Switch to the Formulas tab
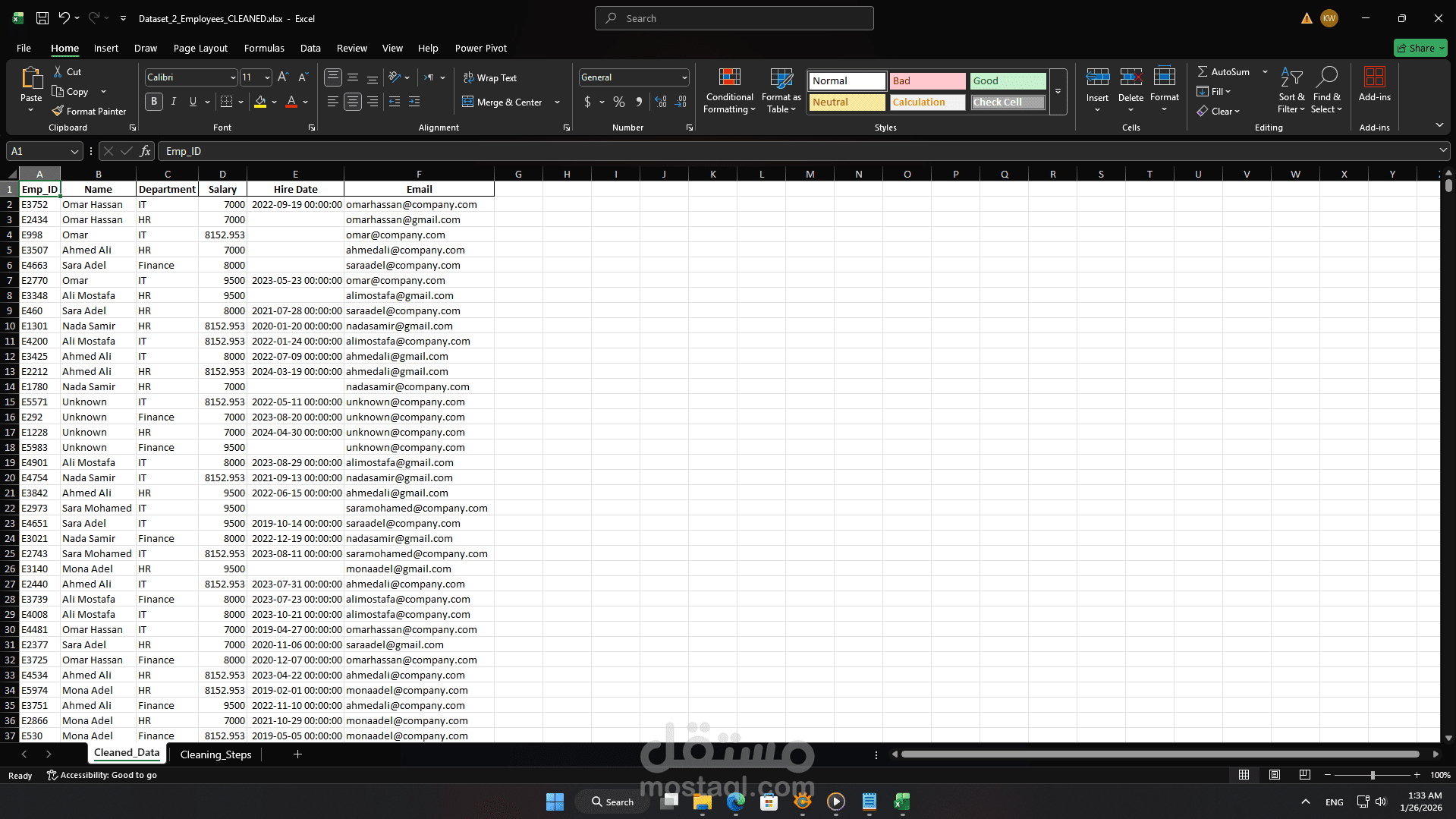This screenshot has width=1456, height=819. click(x=264, y=48)
